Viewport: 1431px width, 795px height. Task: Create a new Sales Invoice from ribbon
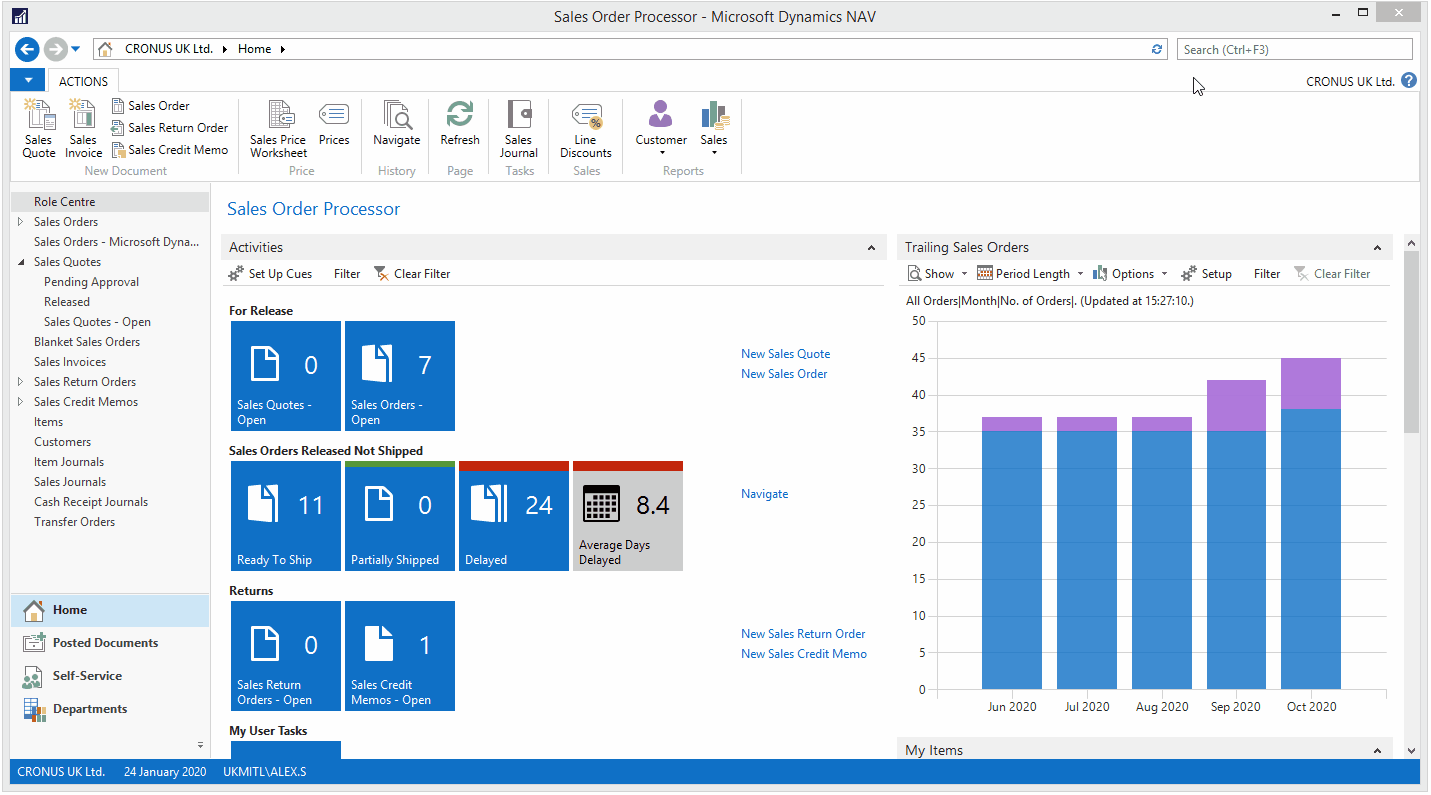84,129
